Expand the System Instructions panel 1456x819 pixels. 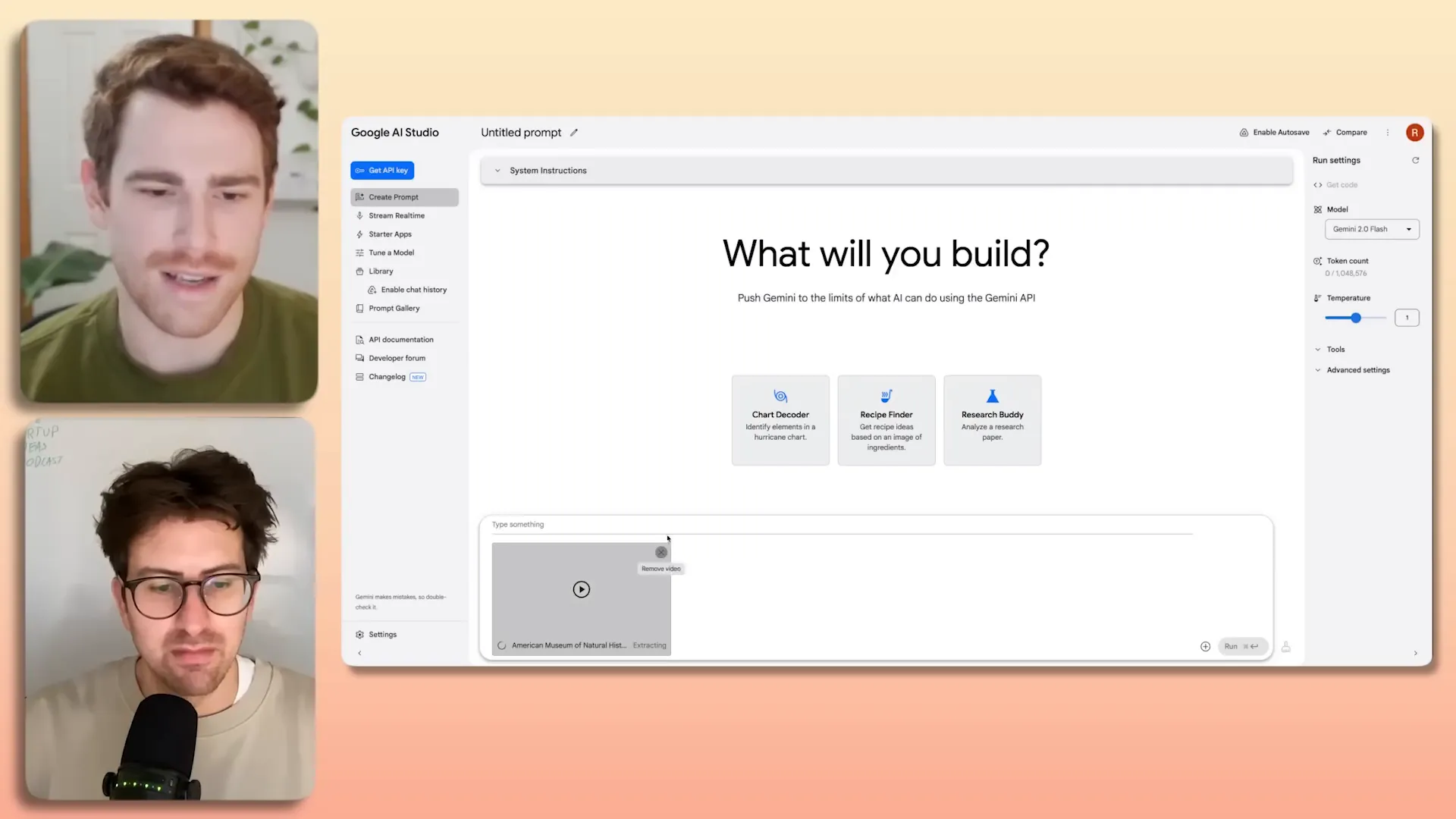point(886,171)
